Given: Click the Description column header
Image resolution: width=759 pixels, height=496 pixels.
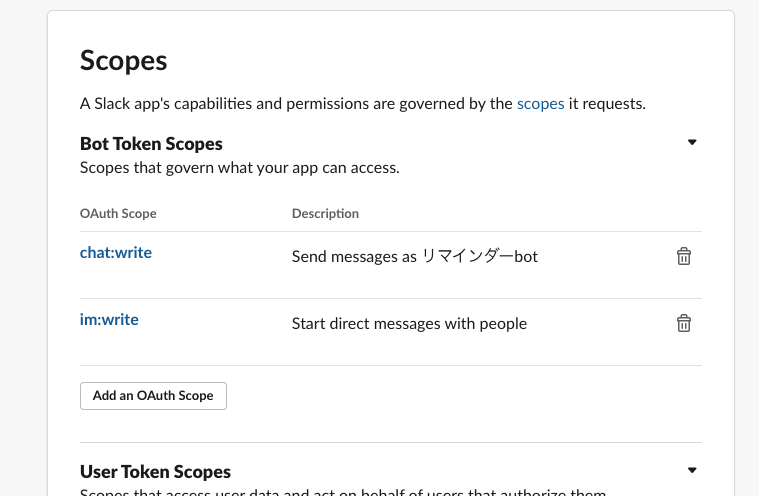Looking at the screenshot, I should tap(325, 213).
